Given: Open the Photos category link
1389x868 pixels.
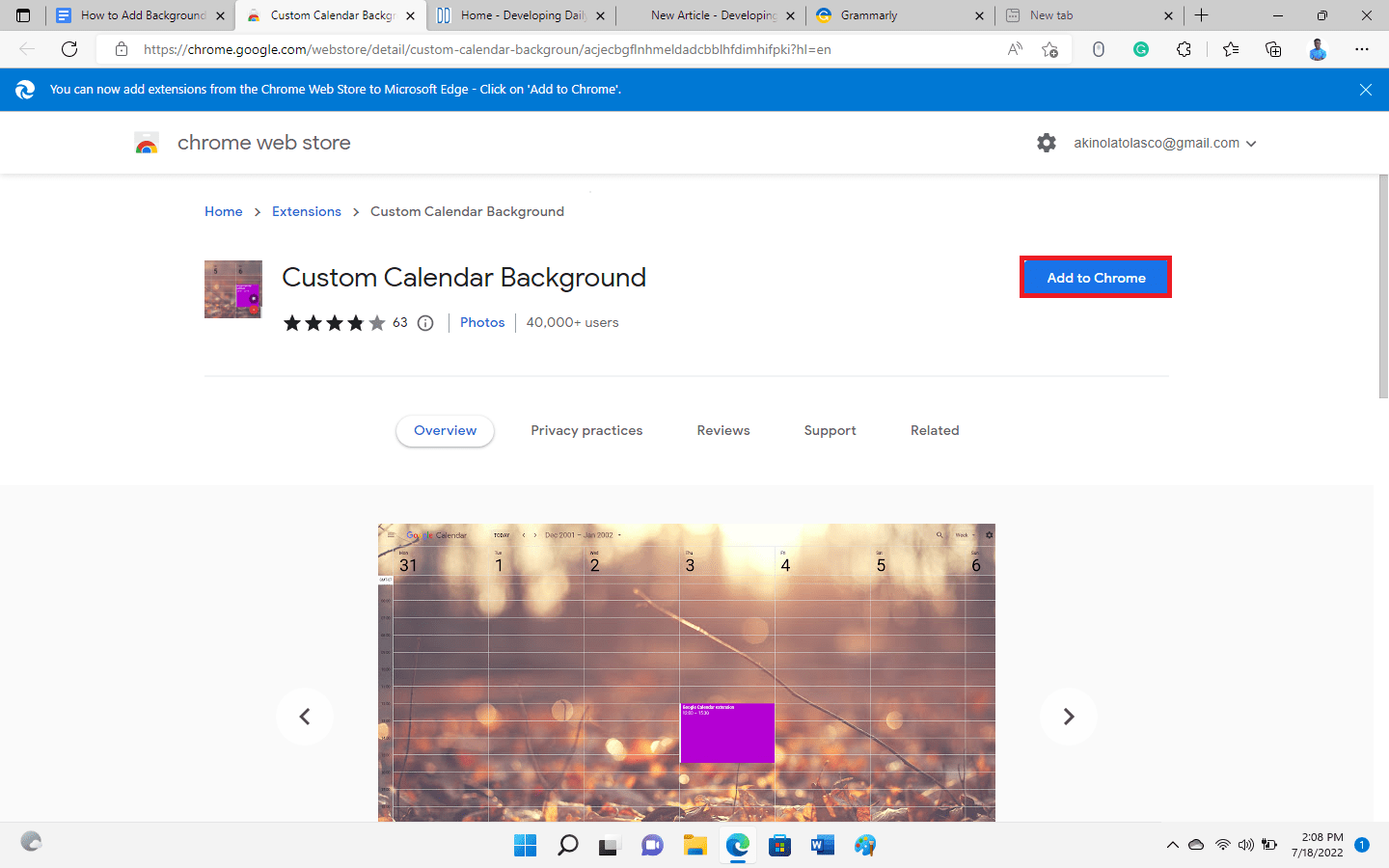Looking at the screenshot, I should tap(482, 323).
